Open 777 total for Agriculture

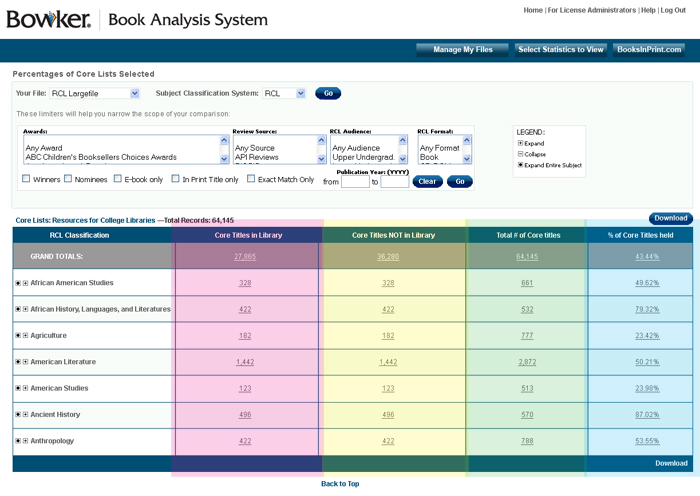coord(527,336)
